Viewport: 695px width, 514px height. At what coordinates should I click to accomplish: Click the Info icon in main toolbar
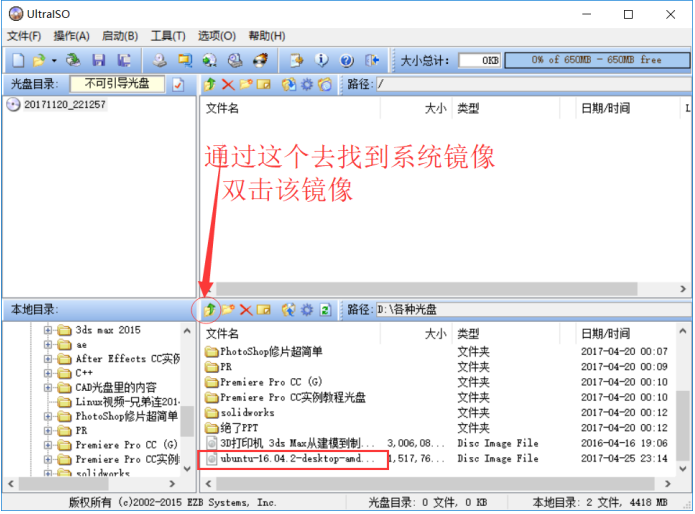point(321,60)
